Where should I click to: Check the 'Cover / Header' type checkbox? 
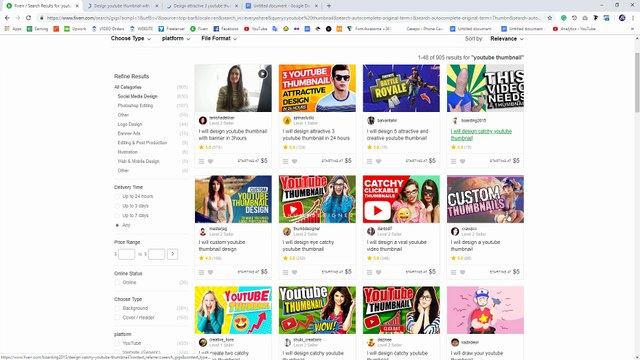(x=117, y=318)
